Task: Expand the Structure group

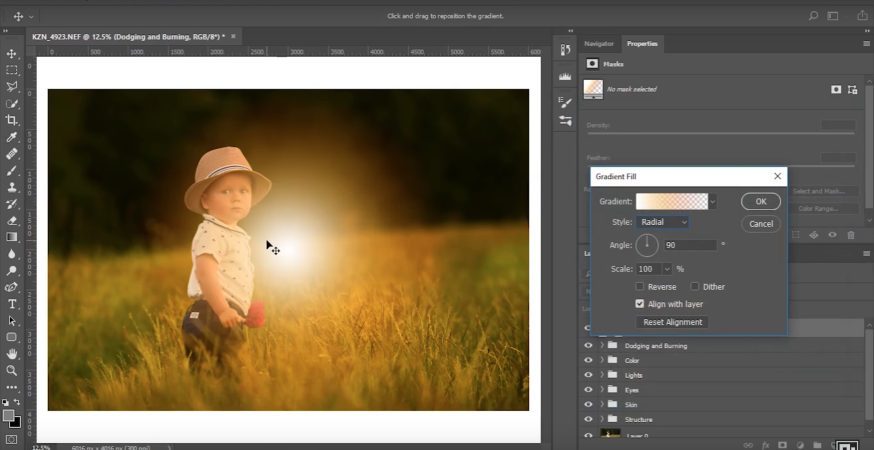Action: [602, 419]
